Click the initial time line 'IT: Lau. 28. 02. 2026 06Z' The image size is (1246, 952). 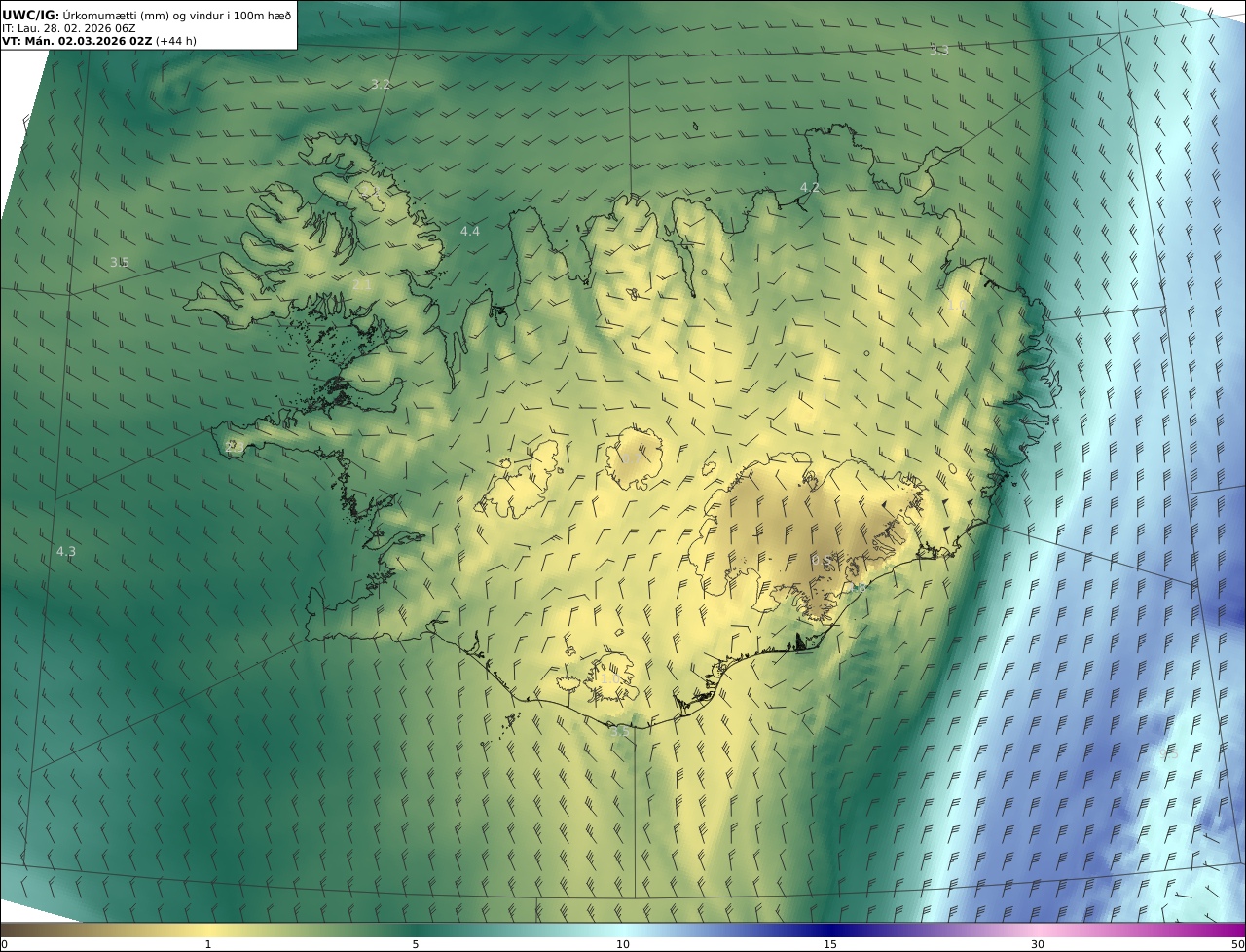[x=69, y=28]
